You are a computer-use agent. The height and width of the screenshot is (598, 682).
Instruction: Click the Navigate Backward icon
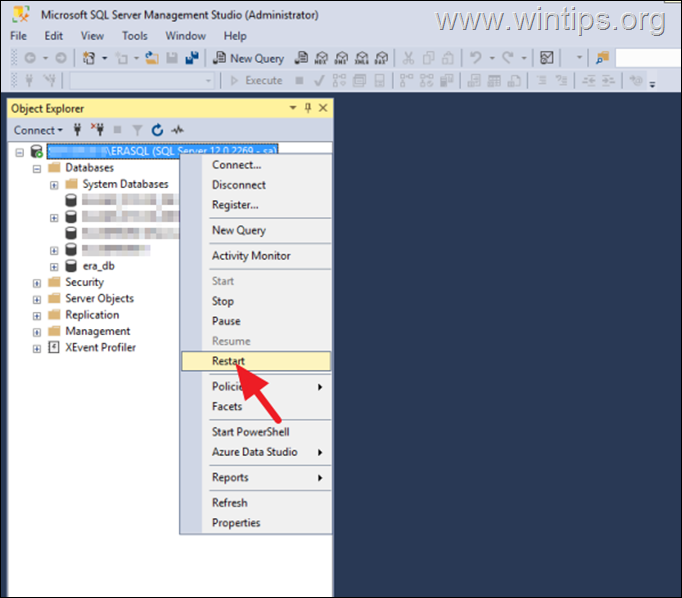(x=30, y=58)
